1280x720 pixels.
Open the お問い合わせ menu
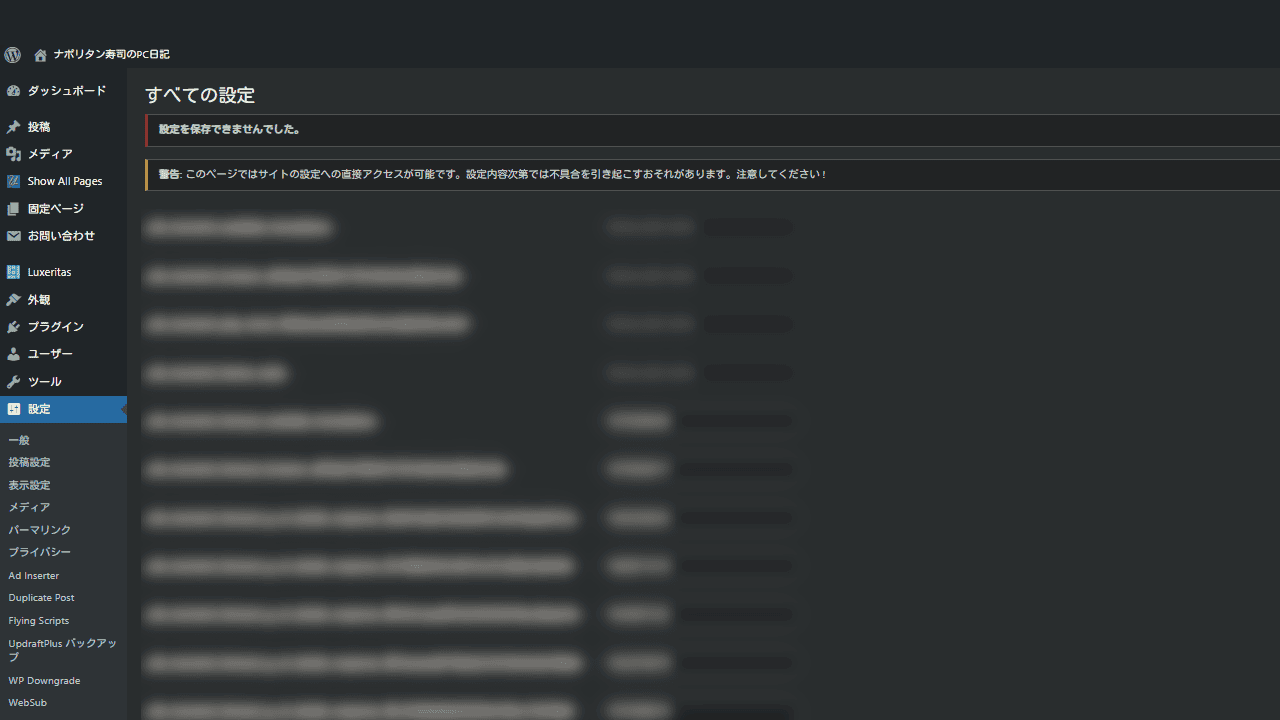[x=63, y=236]
